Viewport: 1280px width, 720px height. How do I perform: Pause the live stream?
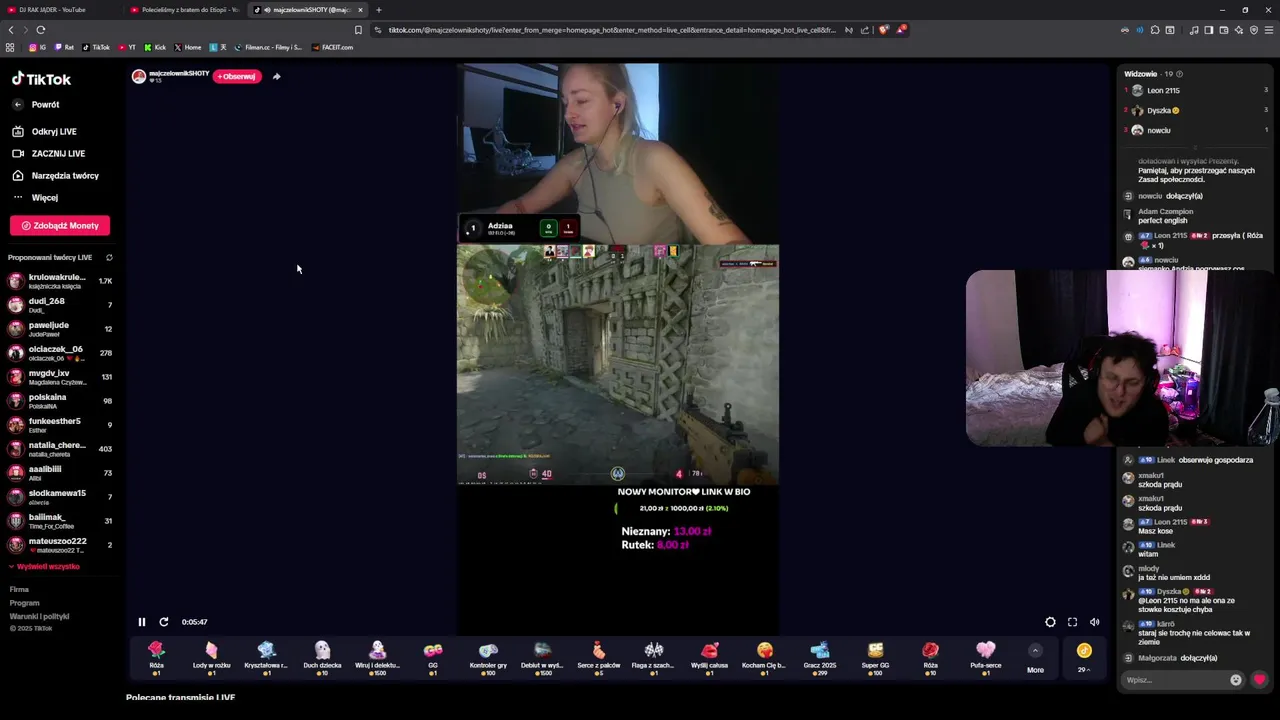[142, 622]
